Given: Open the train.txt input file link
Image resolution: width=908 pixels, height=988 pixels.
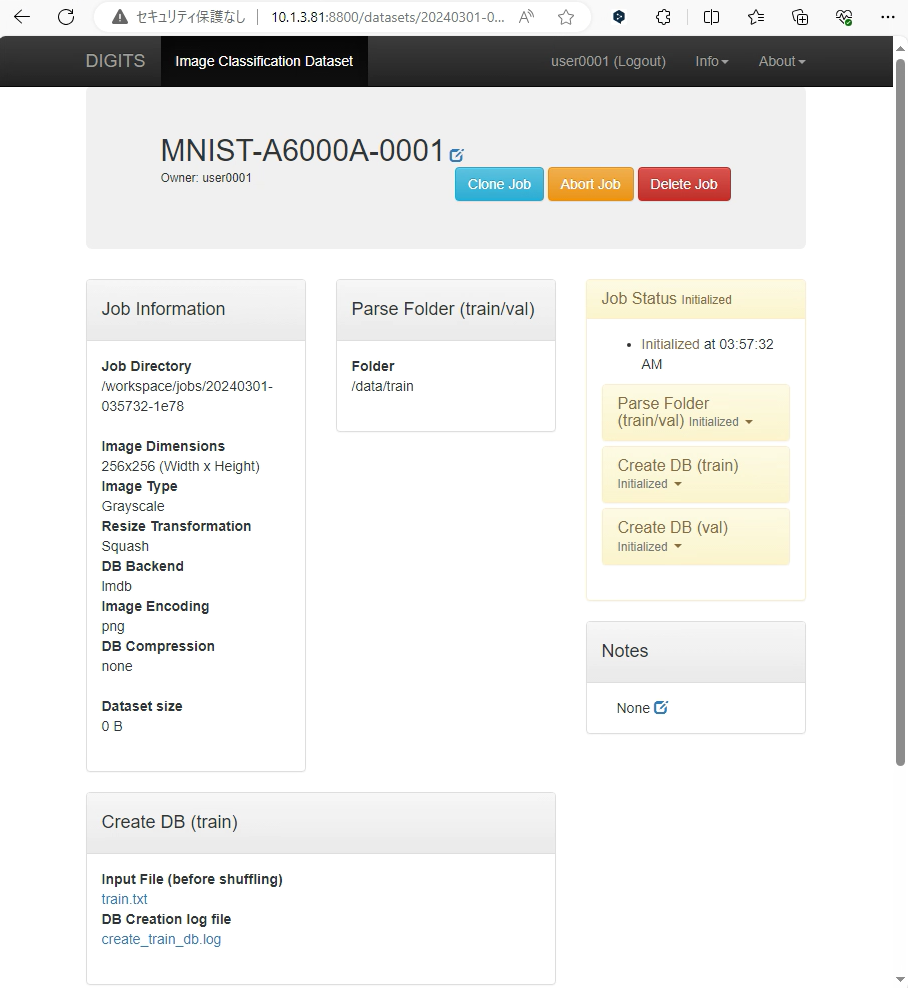Looking at the screenshot, I should coord(124,899).
